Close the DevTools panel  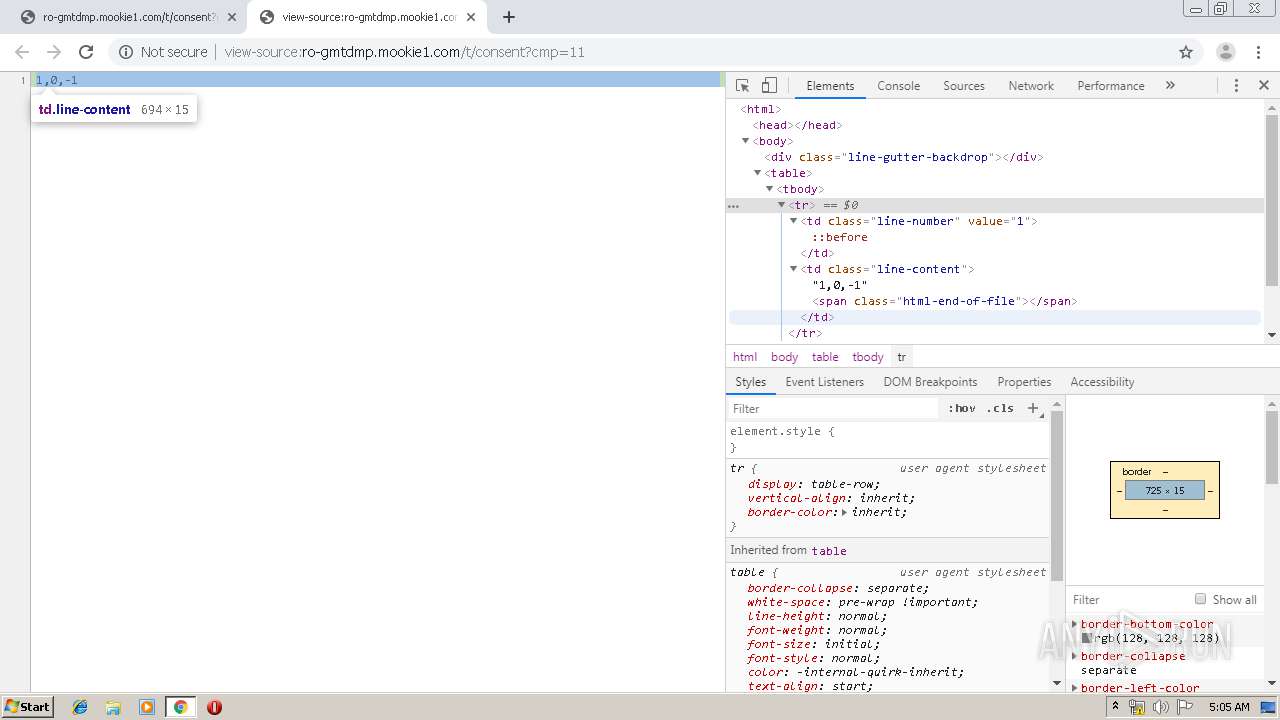(1264, 86)
